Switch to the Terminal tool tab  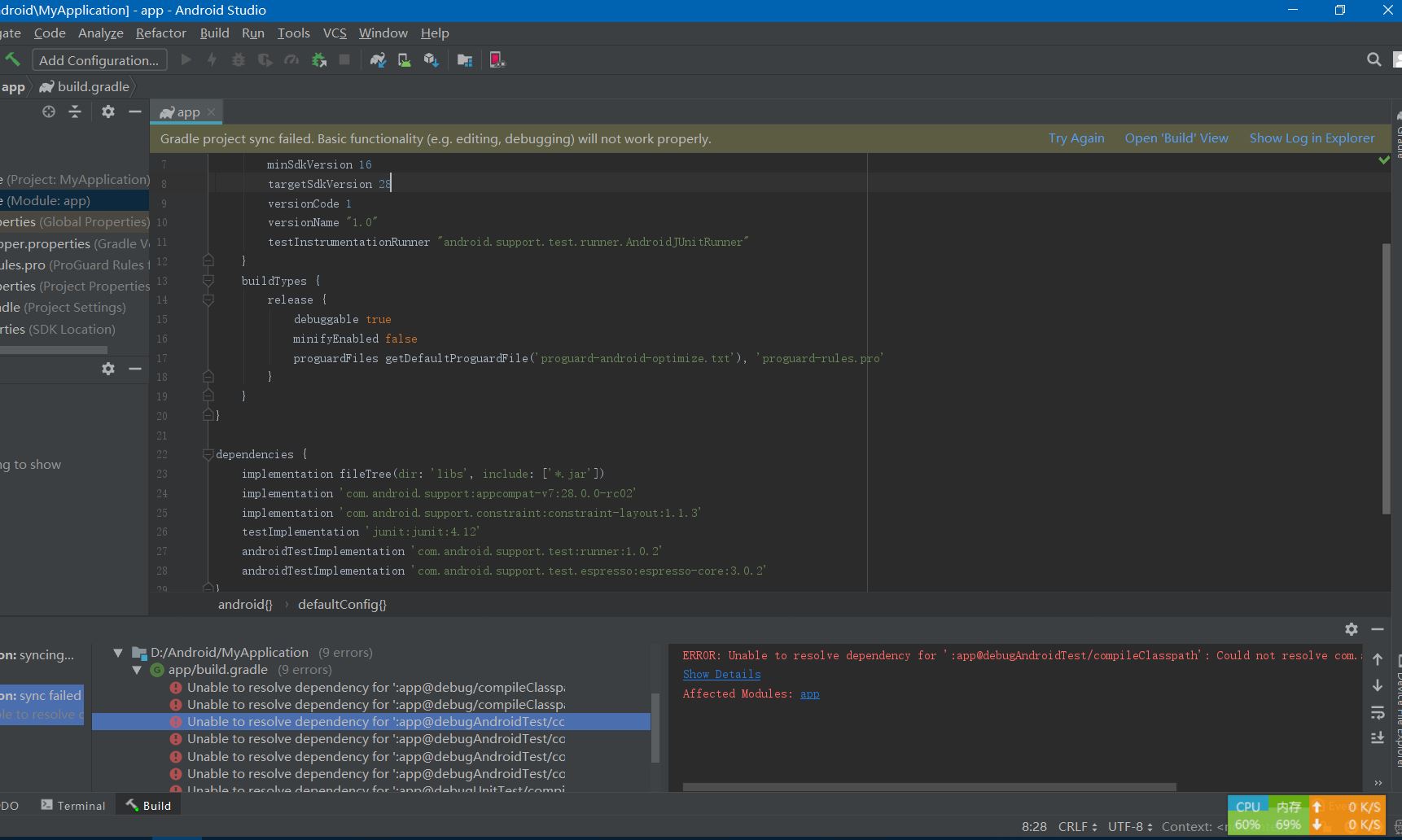pyautogui.click(x=73, y=806)
